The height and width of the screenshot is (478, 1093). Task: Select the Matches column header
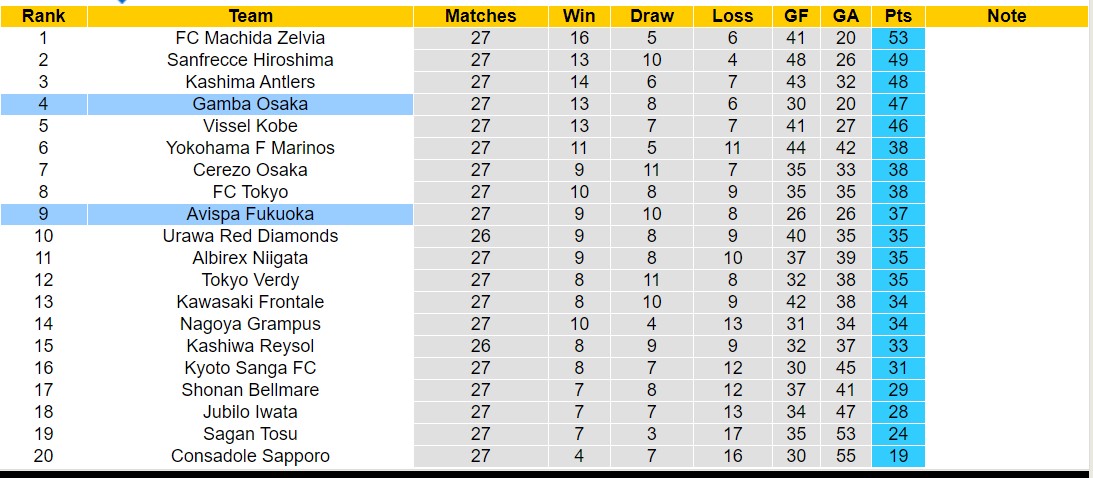point(480,16)
